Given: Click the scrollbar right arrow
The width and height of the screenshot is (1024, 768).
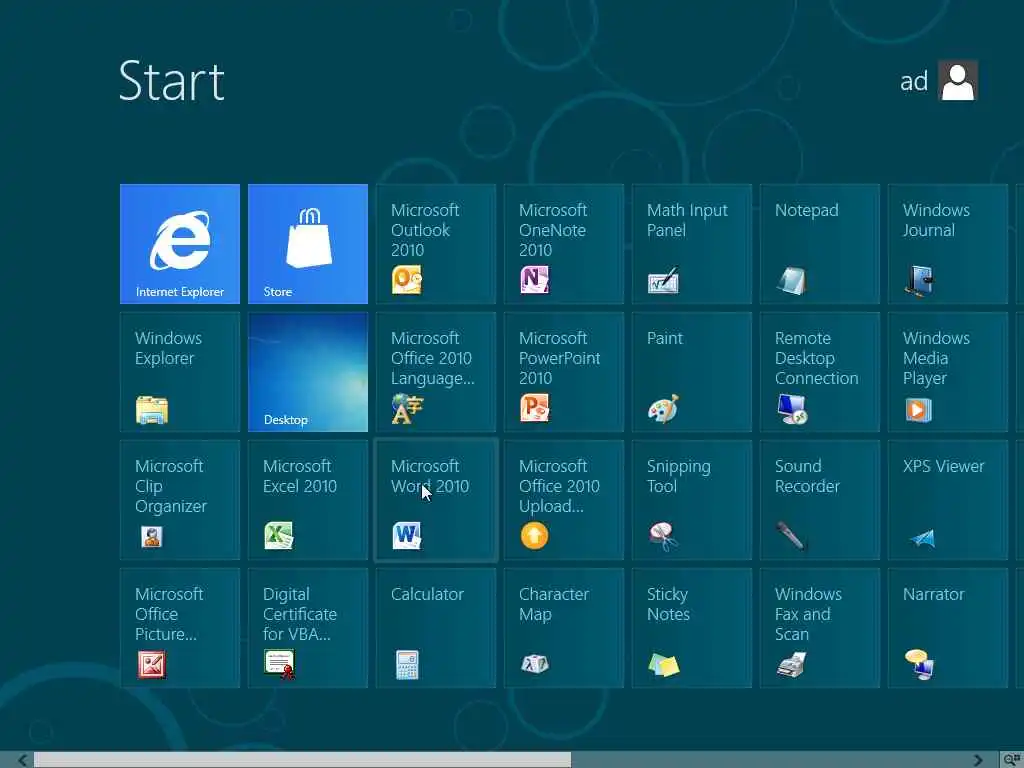Looking at the screenshot, I should [x=978, y=760].
